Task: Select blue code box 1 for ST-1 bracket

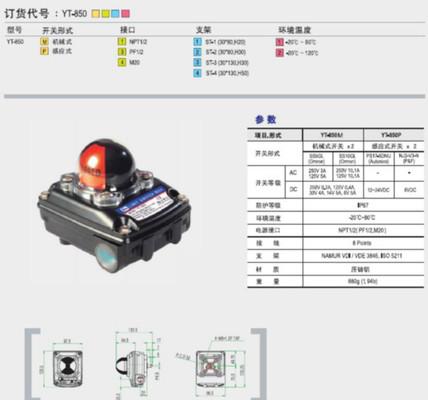Action: [x=198, y=42]
